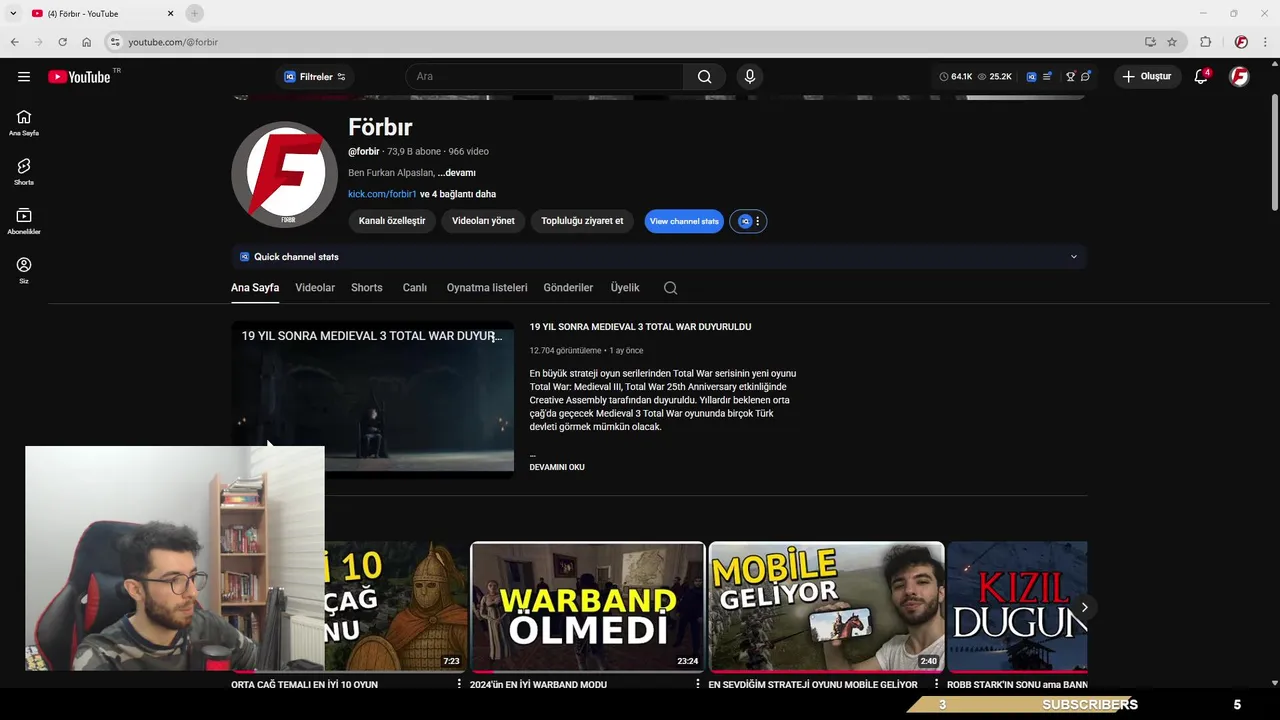Viewport: 1280px width, 720px height.
Task: Open the Chrome profile avatar
Action: 1241,42
